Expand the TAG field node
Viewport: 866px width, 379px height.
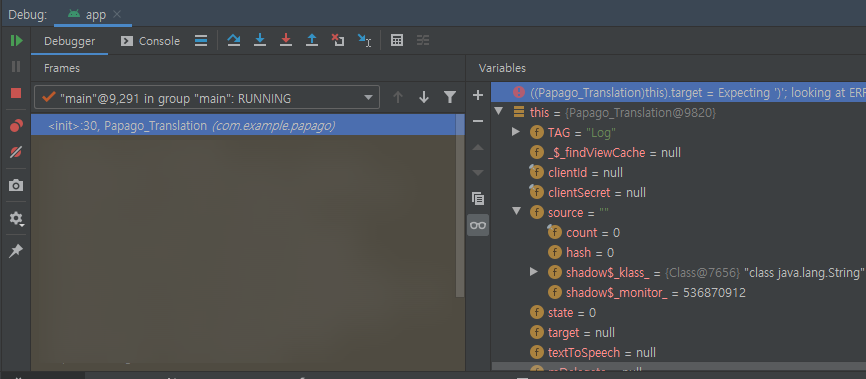point(516,132)
